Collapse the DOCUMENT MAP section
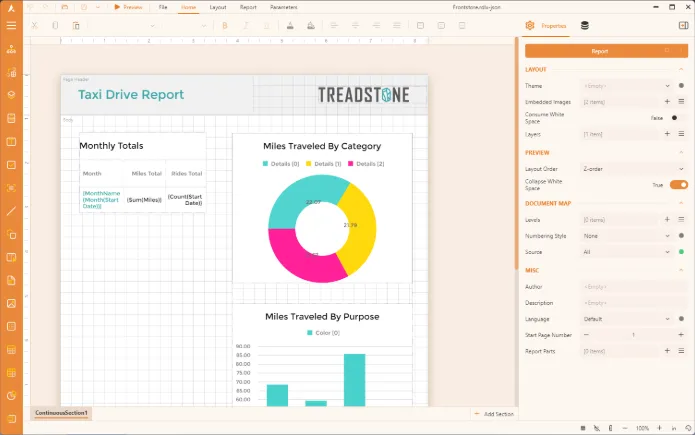Screen dimensions: 695x435 (681, 203)
